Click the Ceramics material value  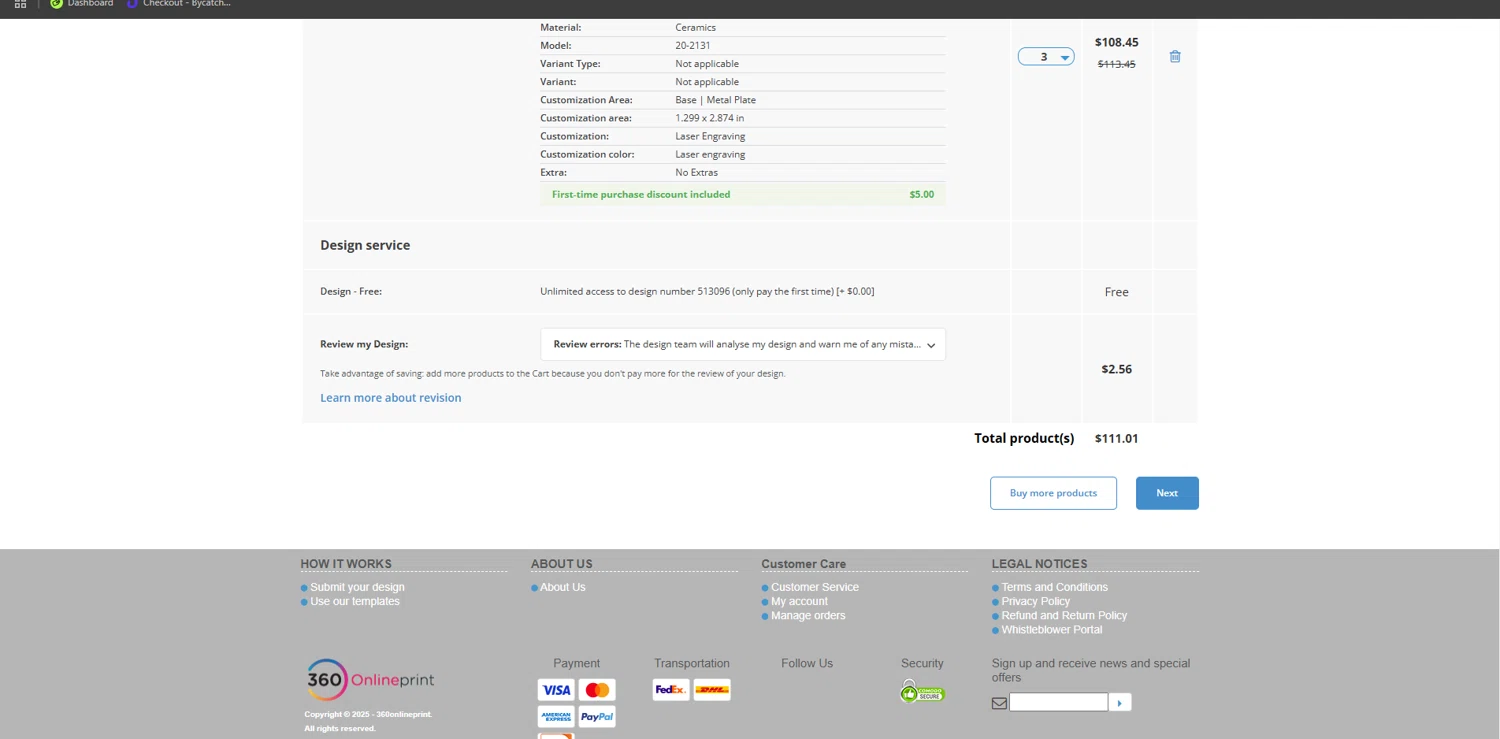point(695,28)
